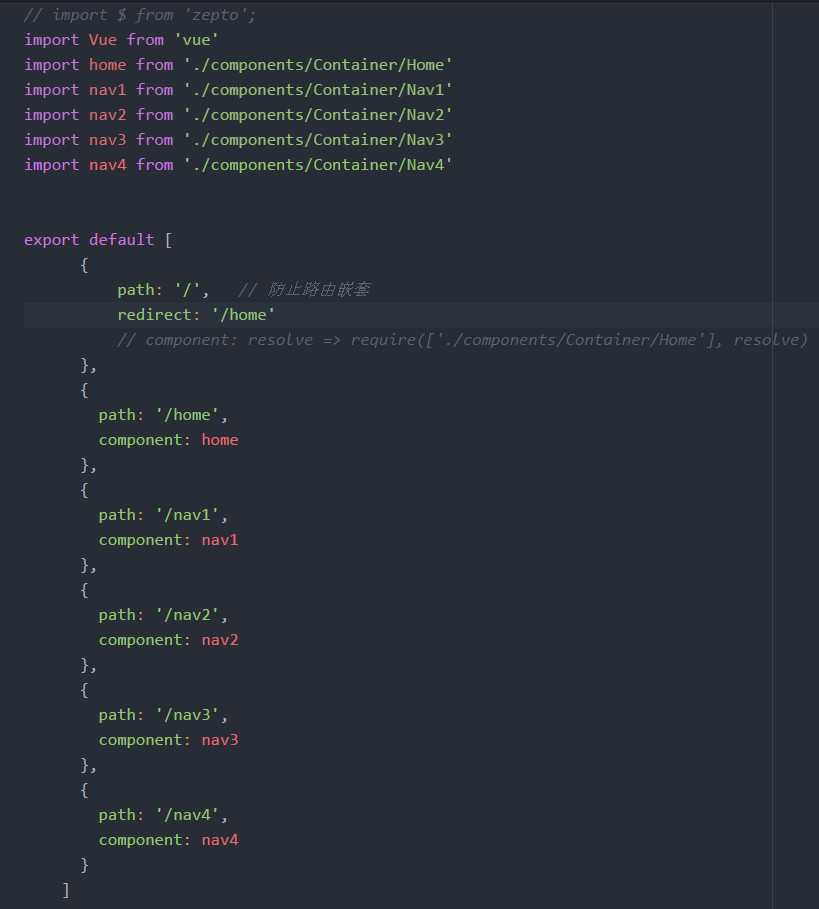The image size is (819, 909).
Task: Click the redirect '/home' value
Action: [243, 315]
